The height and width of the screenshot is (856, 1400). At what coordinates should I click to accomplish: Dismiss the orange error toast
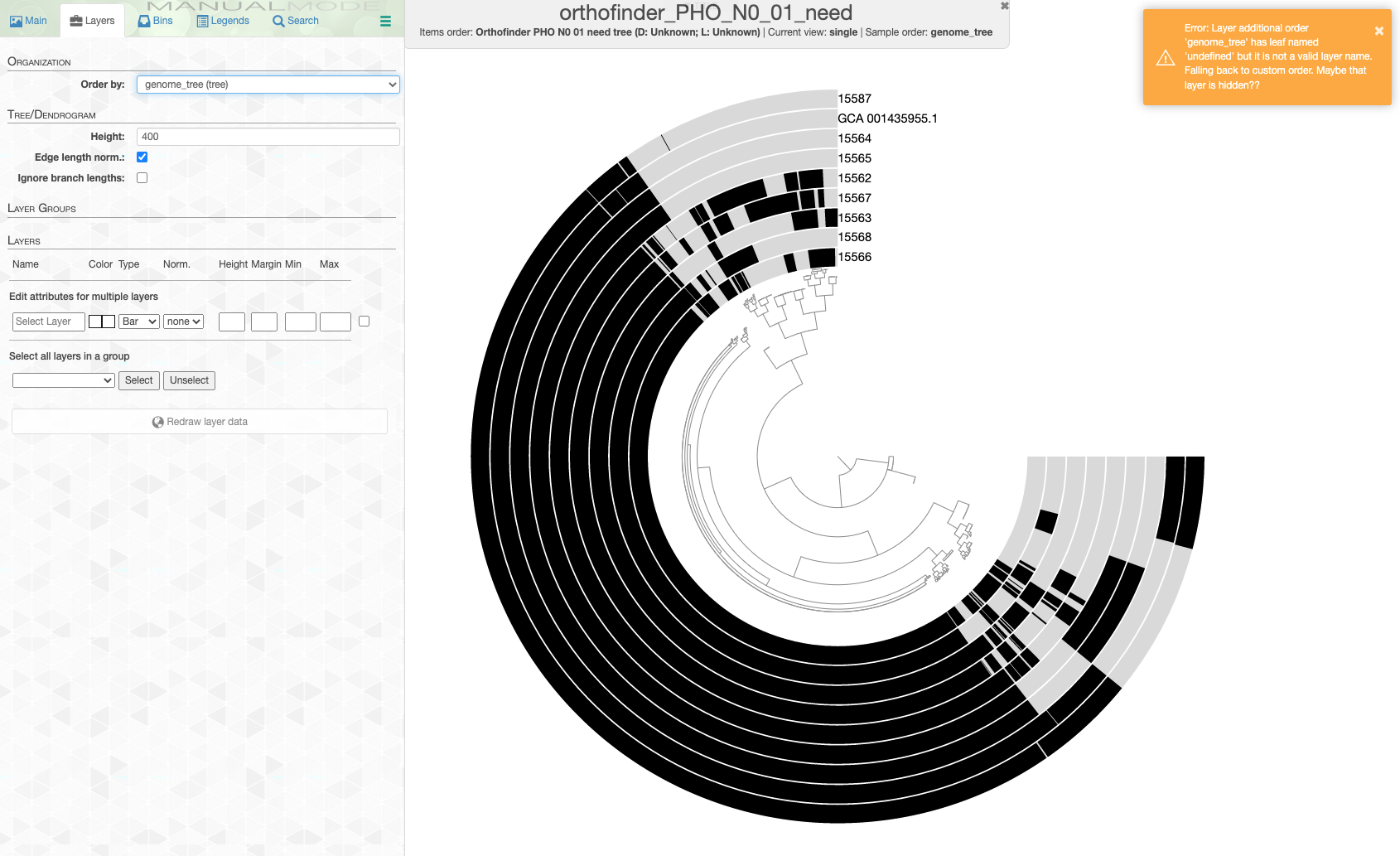point(1378,31)
